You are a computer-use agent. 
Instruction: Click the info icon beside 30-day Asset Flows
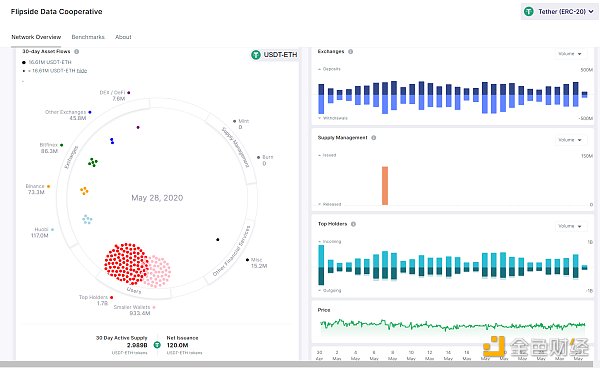click(77, 52)
